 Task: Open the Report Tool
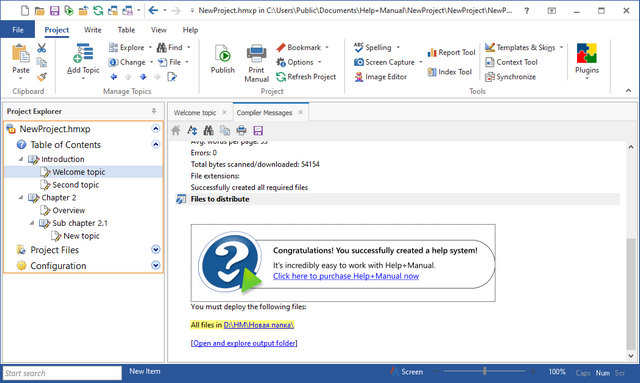pyautogui.click(x=451, y=52)
